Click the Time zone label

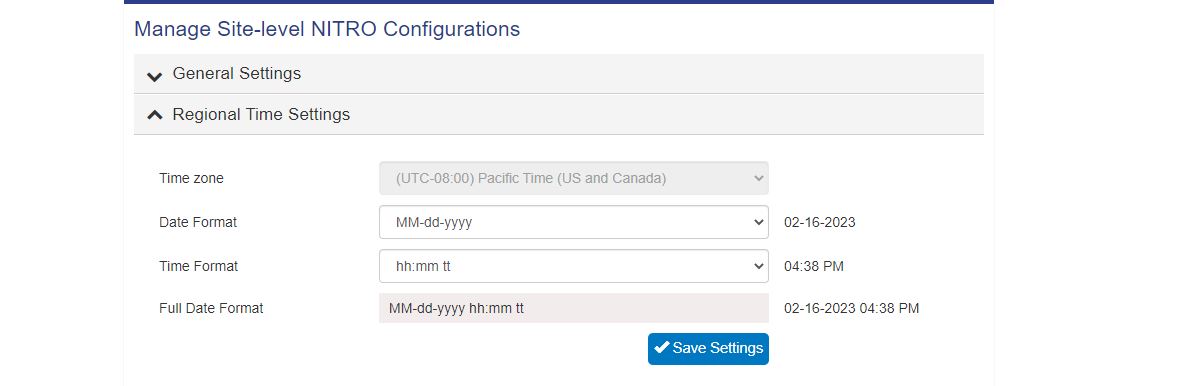[191, 179]
